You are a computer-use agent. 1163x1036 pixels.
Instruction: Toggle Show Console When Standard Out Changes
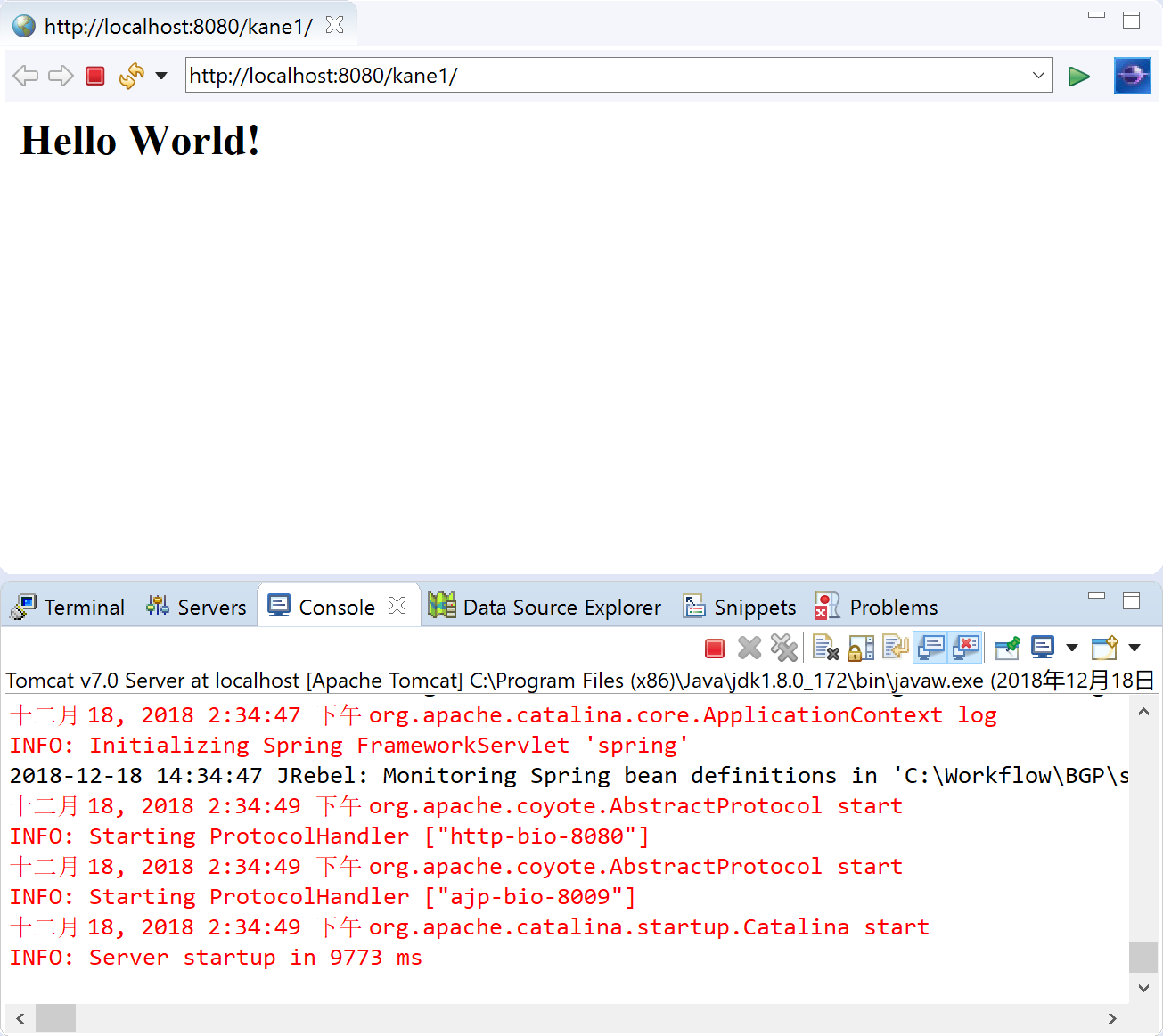pyautogui.click(x=930, y=648)
